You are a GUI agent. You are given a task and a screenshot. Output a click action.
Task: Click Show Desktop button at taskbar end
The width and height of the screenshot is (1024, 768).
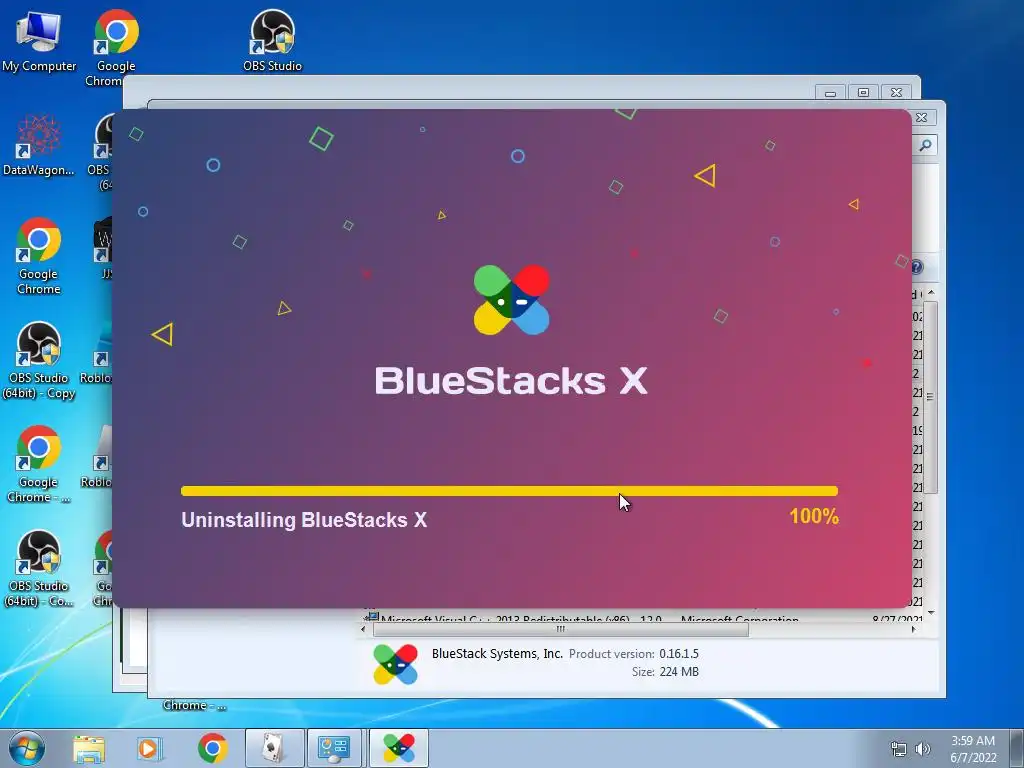pyautogui.click(x=1017, y=748)
